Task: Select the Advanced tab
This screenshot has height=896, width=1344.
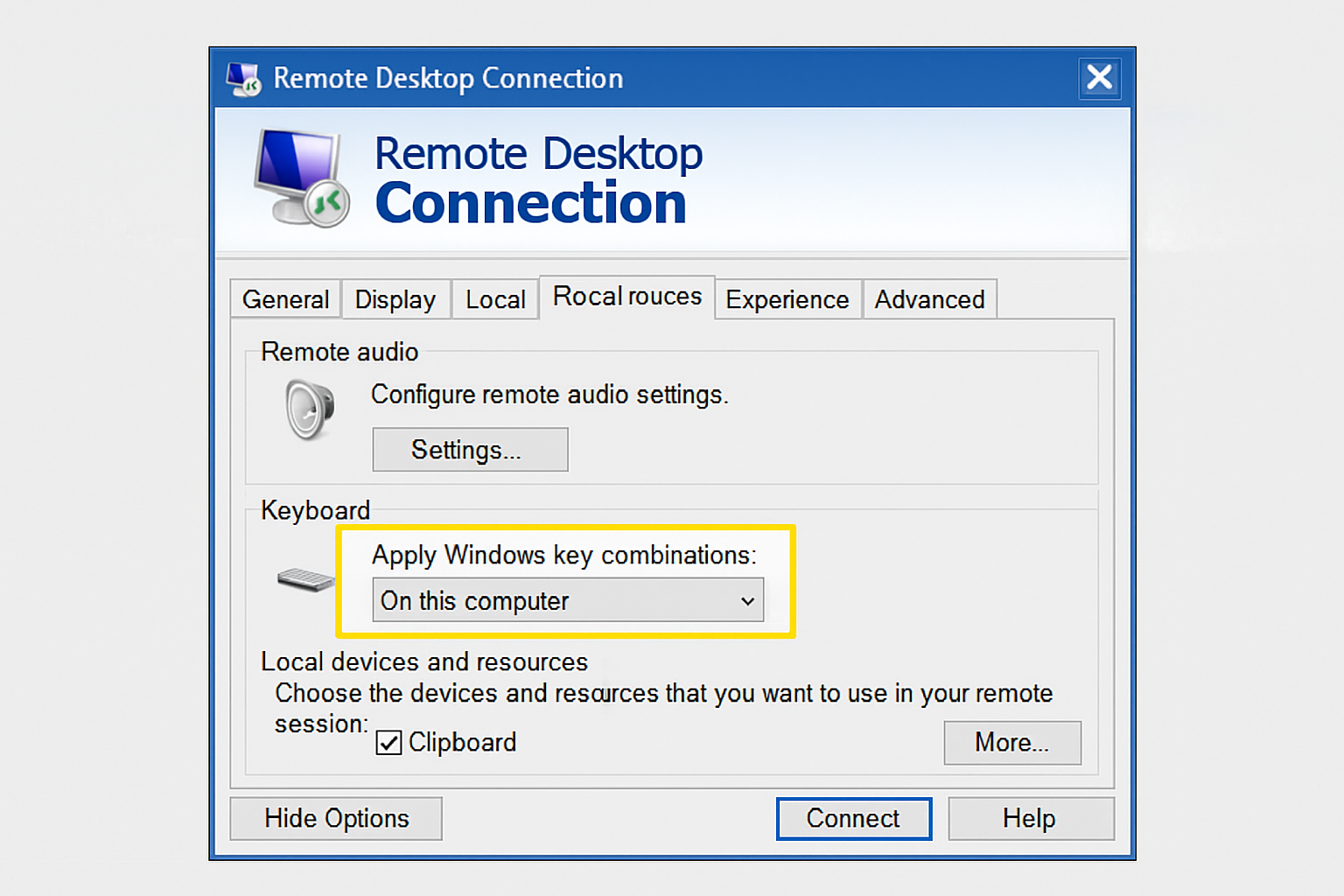Action: 929,298
